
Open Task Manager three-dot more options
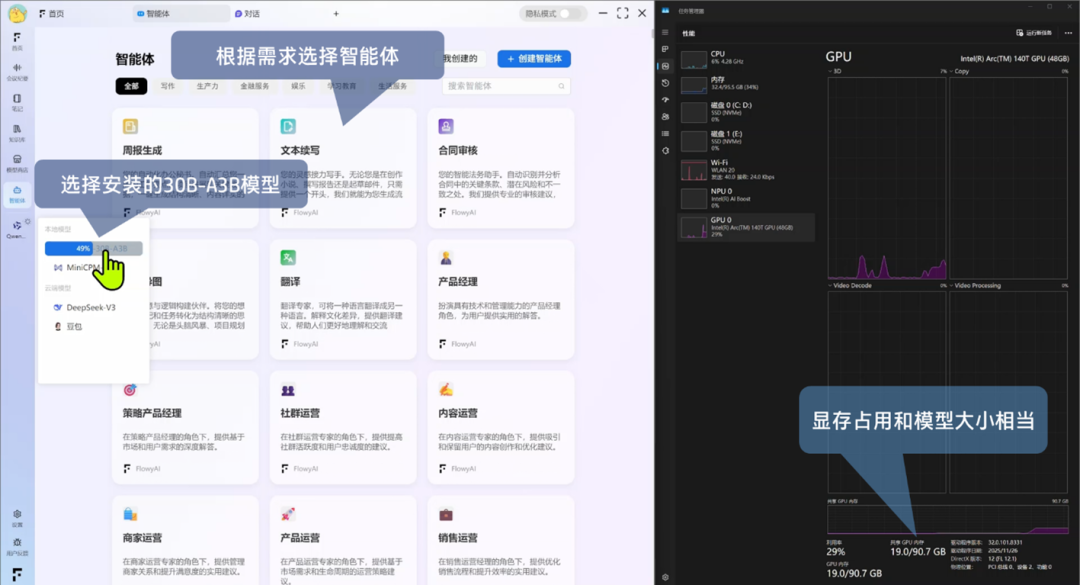[1068, 32]
